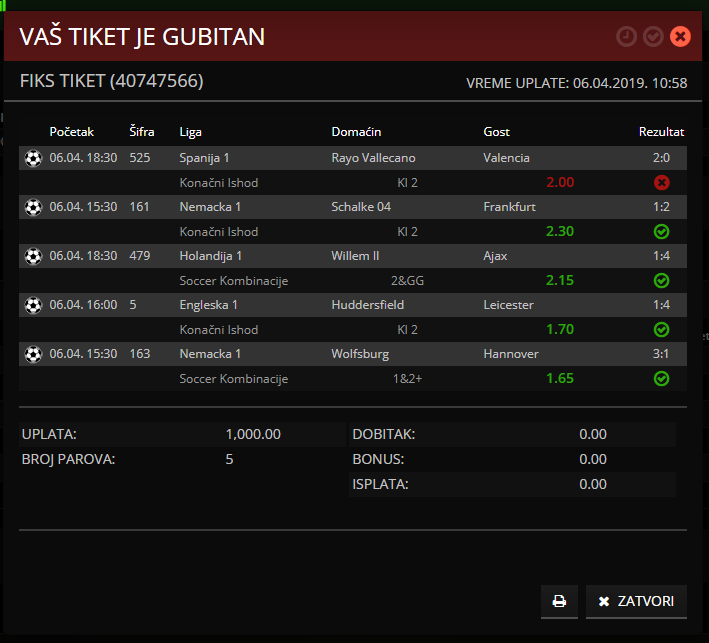
Task: Click the green odds value 1.65
Action: coord(560,378)
